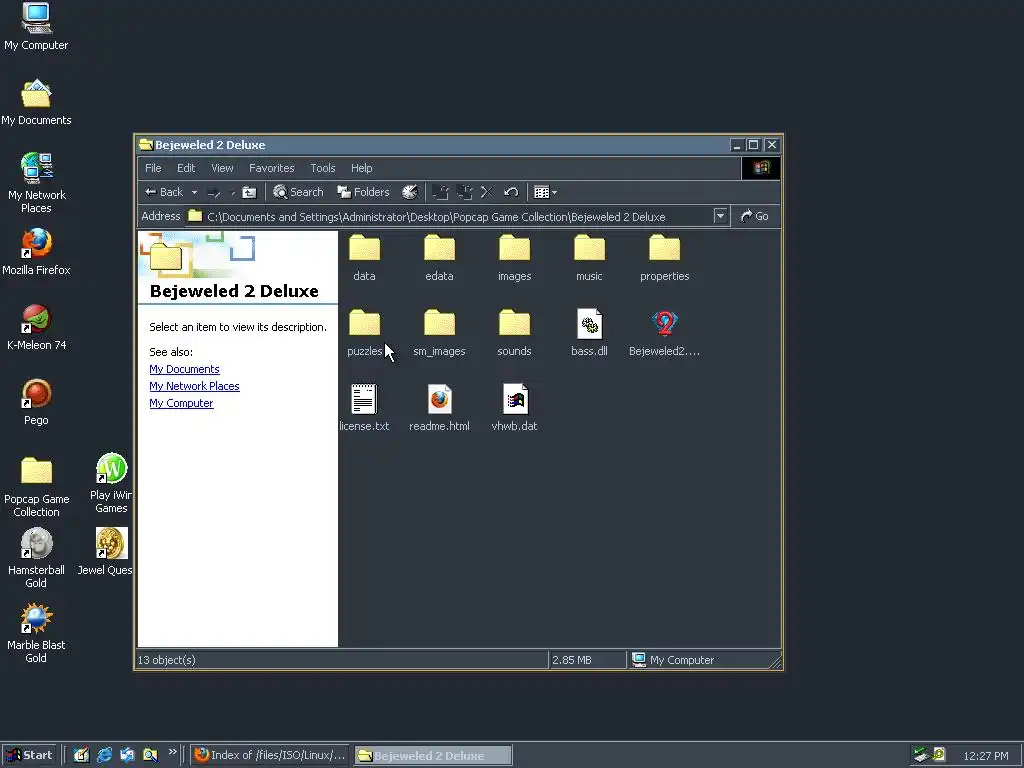Screen dimensions: 1024x768
Task: Click the Forward arrow button
Action: (214, 192)
